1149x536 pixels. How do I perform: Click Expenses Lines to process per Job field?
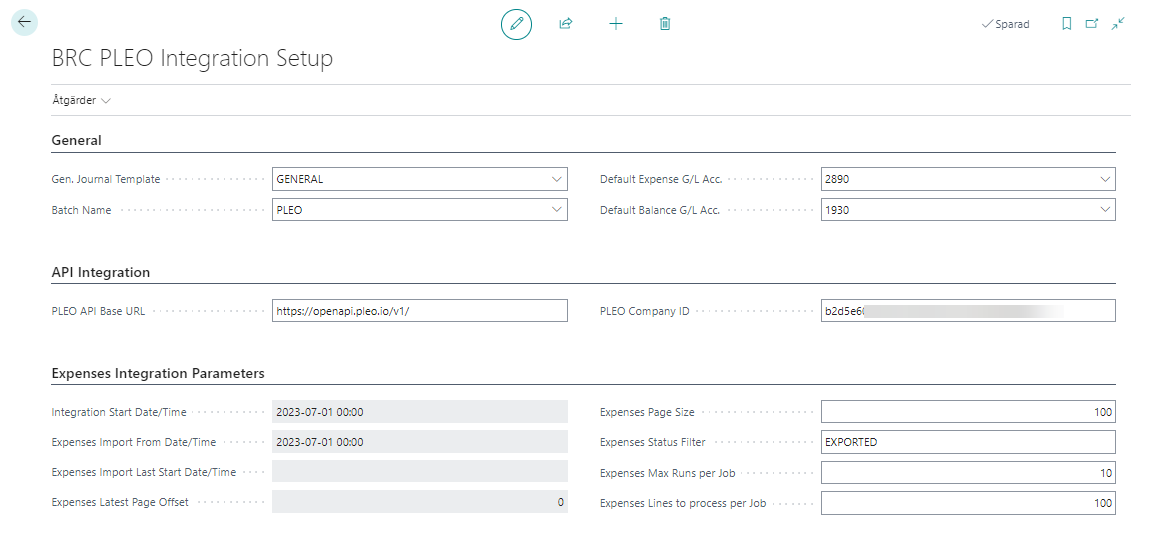(968, 503)
